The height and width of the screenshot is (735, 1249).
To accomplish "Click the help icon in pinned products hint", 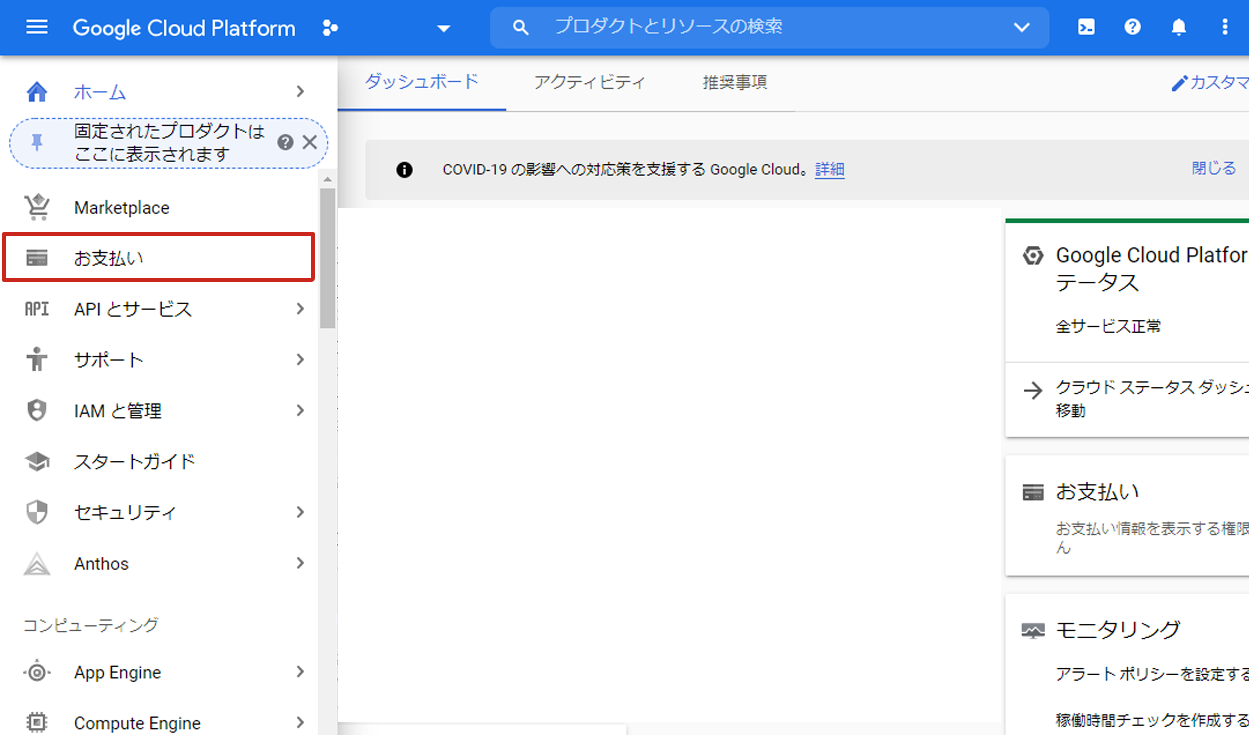I will click(285, 142).
